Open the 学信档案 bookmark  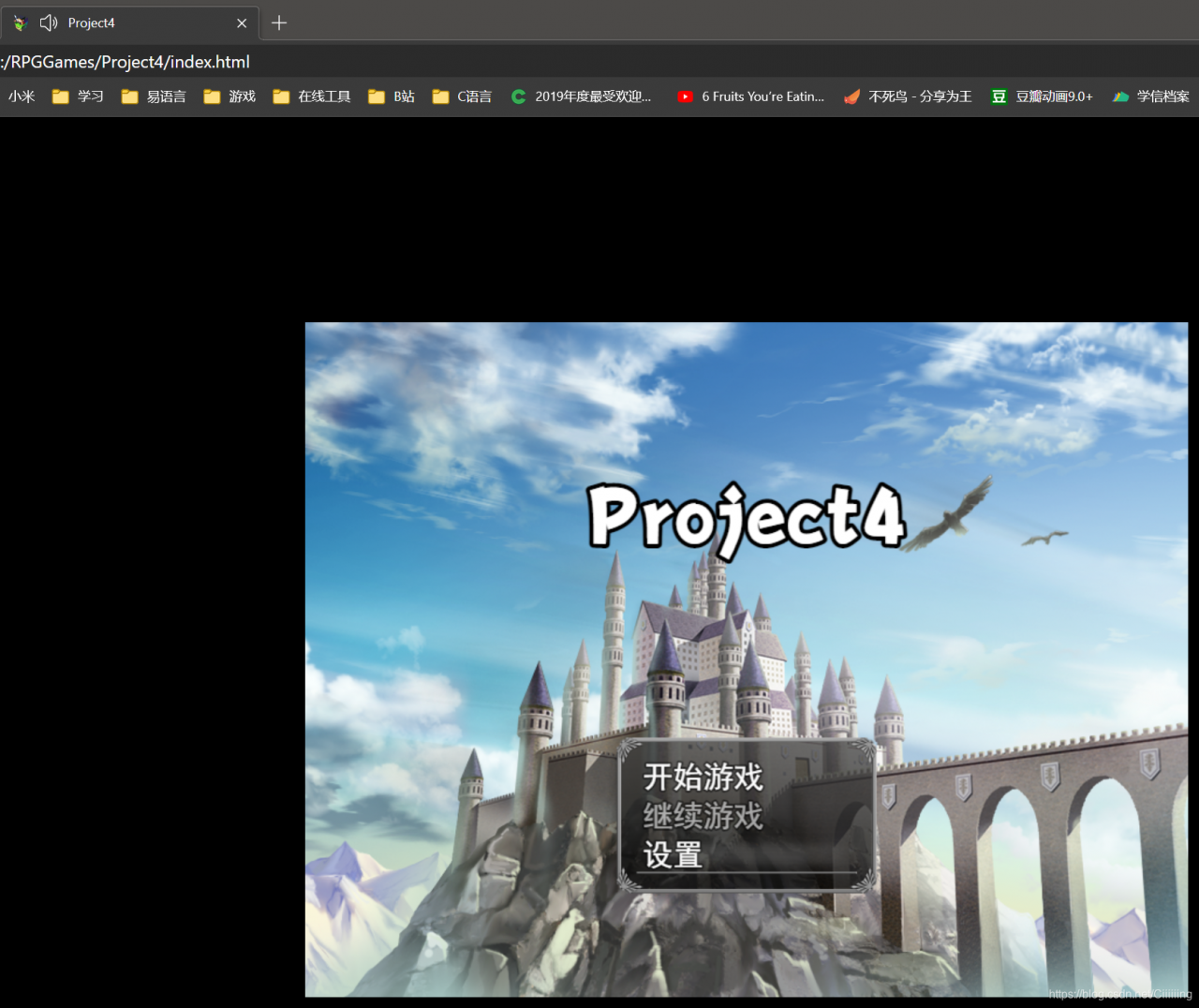(x=1150, y=96)
